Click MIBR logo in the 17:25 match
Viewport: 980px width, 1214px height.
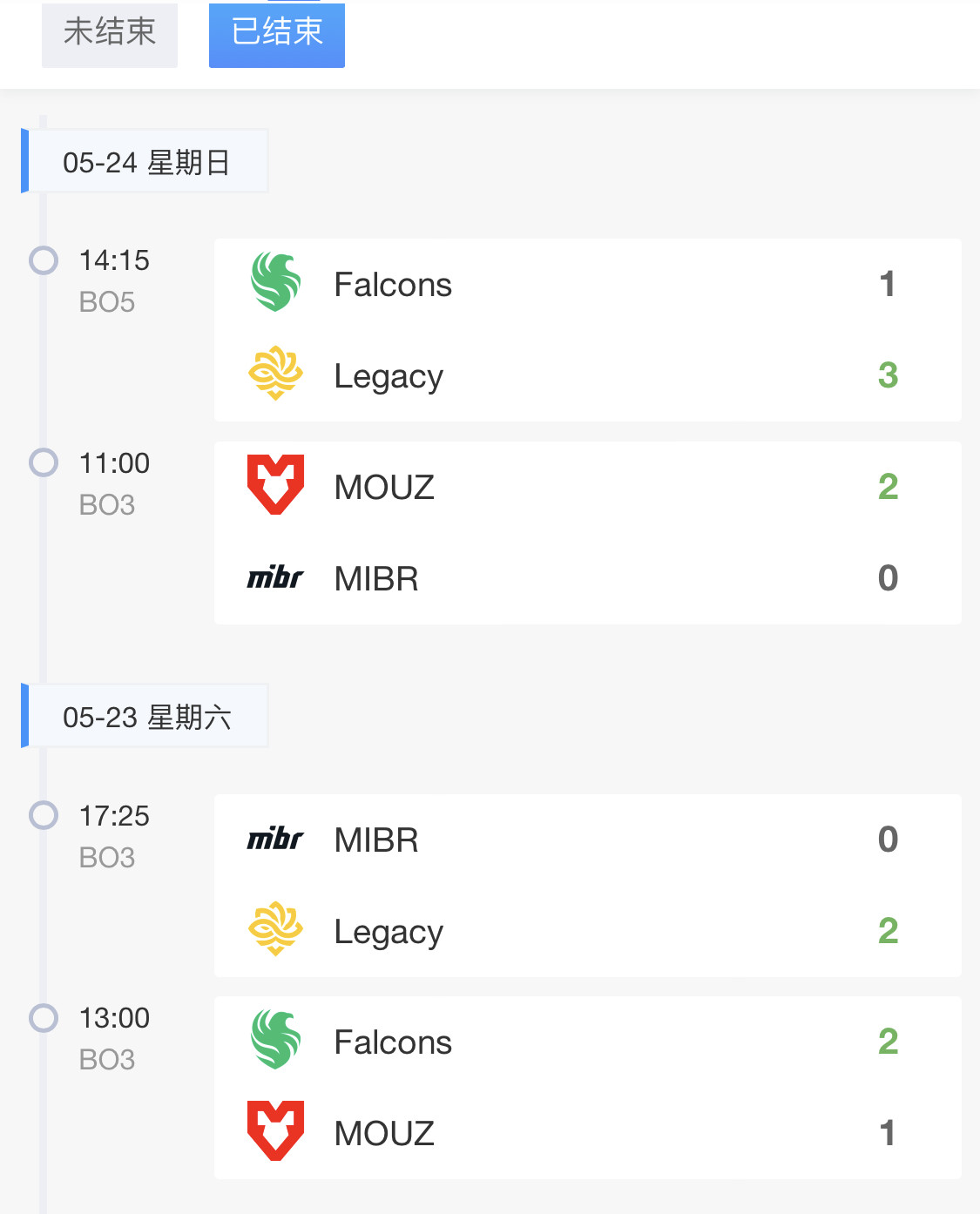point(275,838)
